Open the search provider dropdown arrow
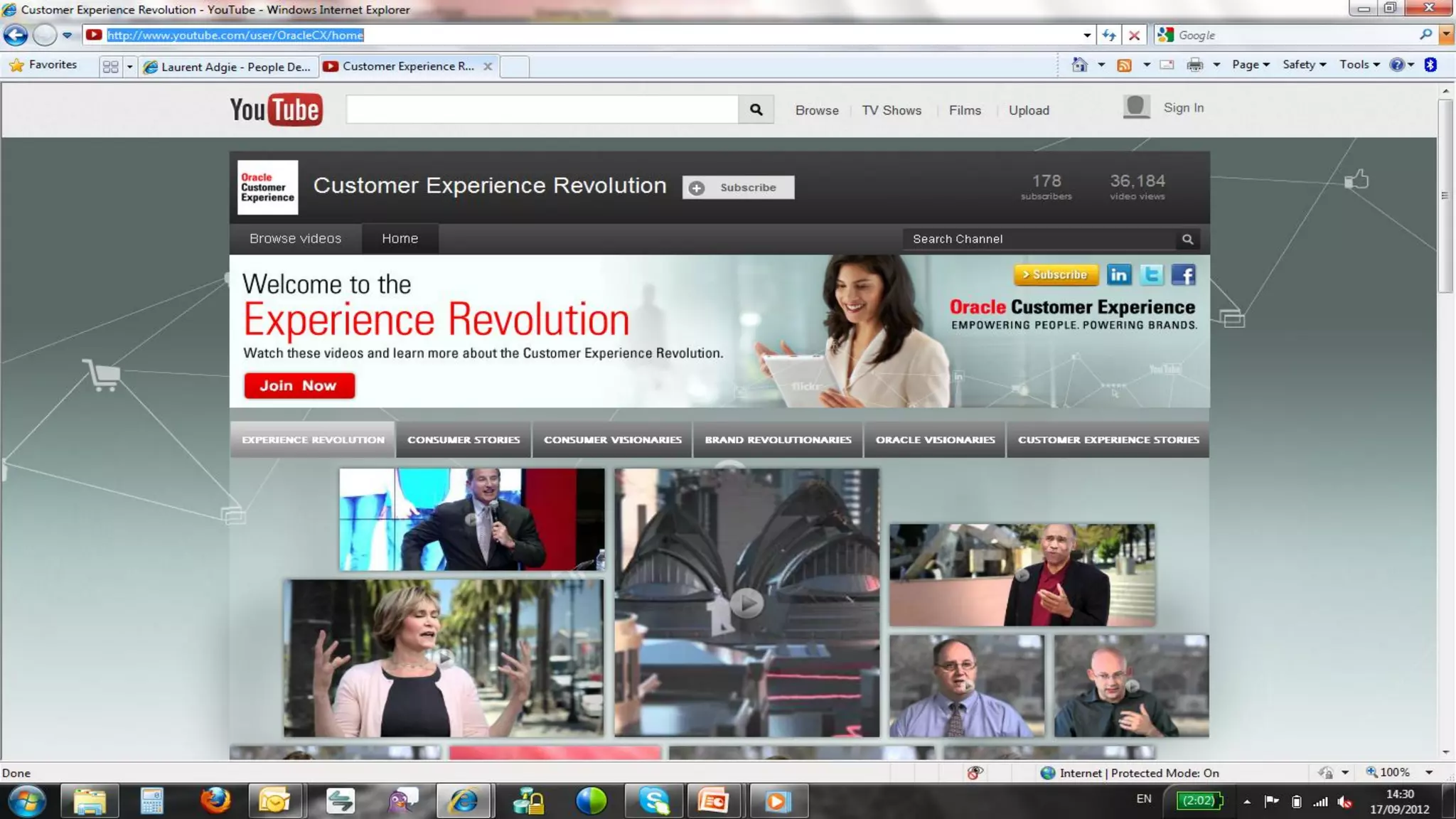1456x819 pixels. 1446,35
